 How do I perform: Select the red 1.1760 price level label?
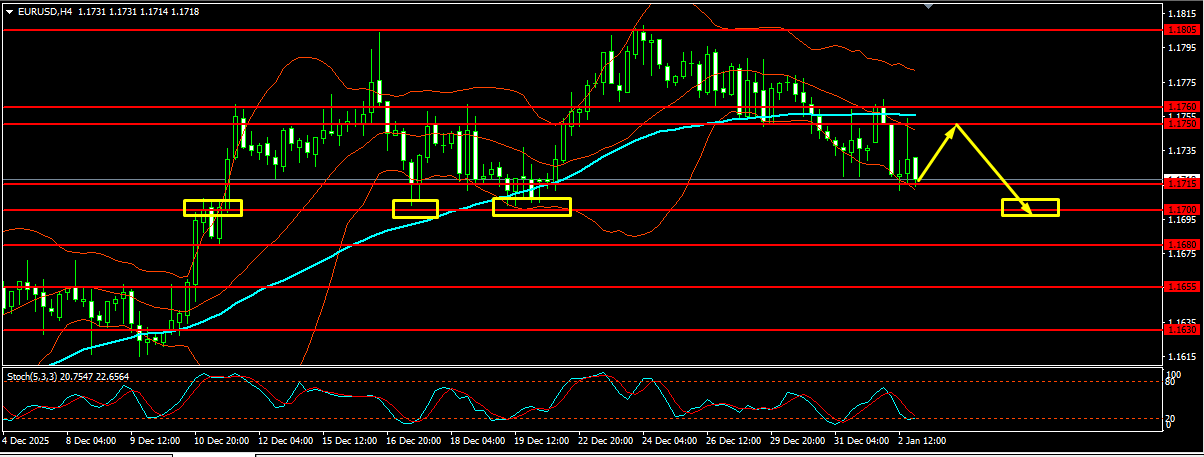(1182, 106)
